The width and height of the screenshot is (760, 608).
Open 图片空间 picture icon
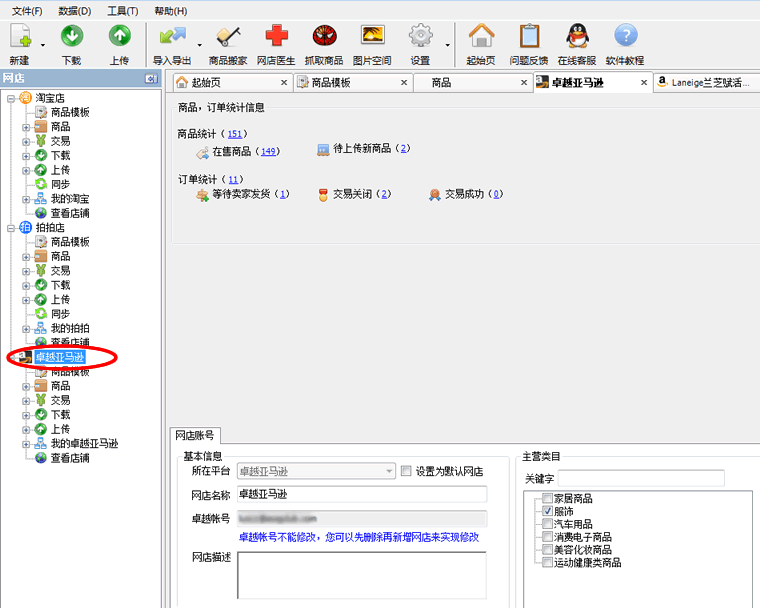coord(373,35)
